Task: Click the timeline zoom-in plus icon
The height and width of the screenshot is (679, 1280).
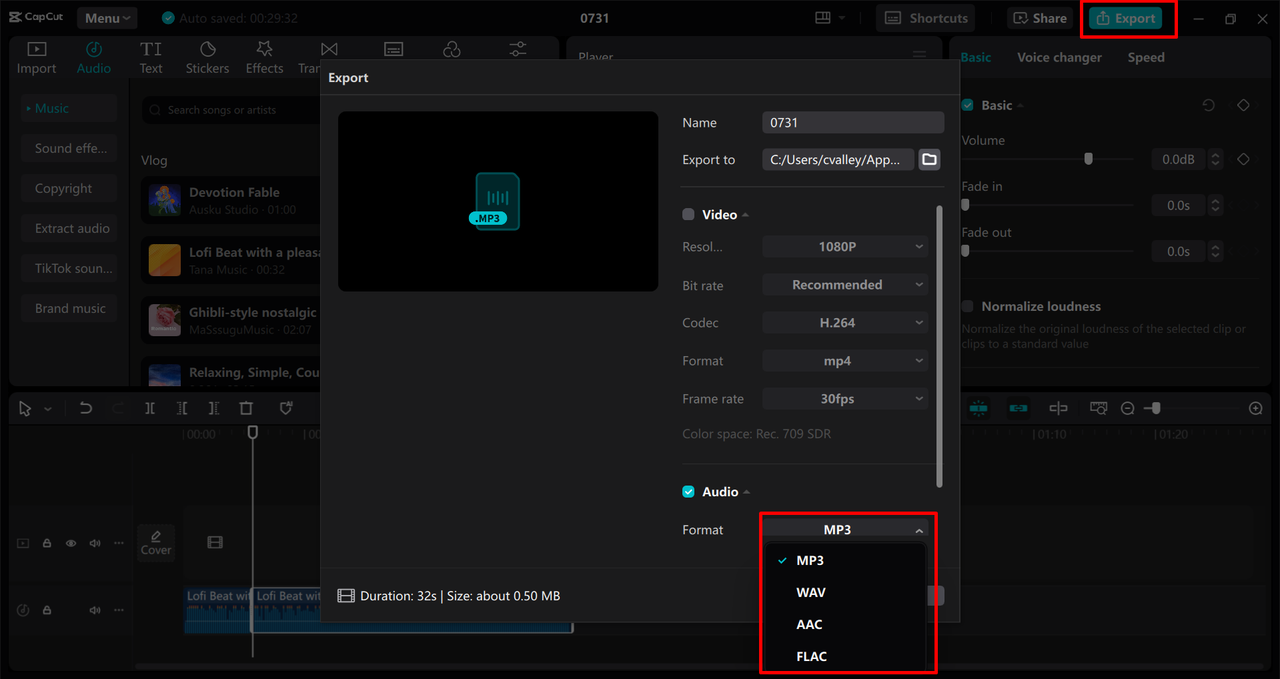Action: pyautogui.click(x=1256, y=408)
